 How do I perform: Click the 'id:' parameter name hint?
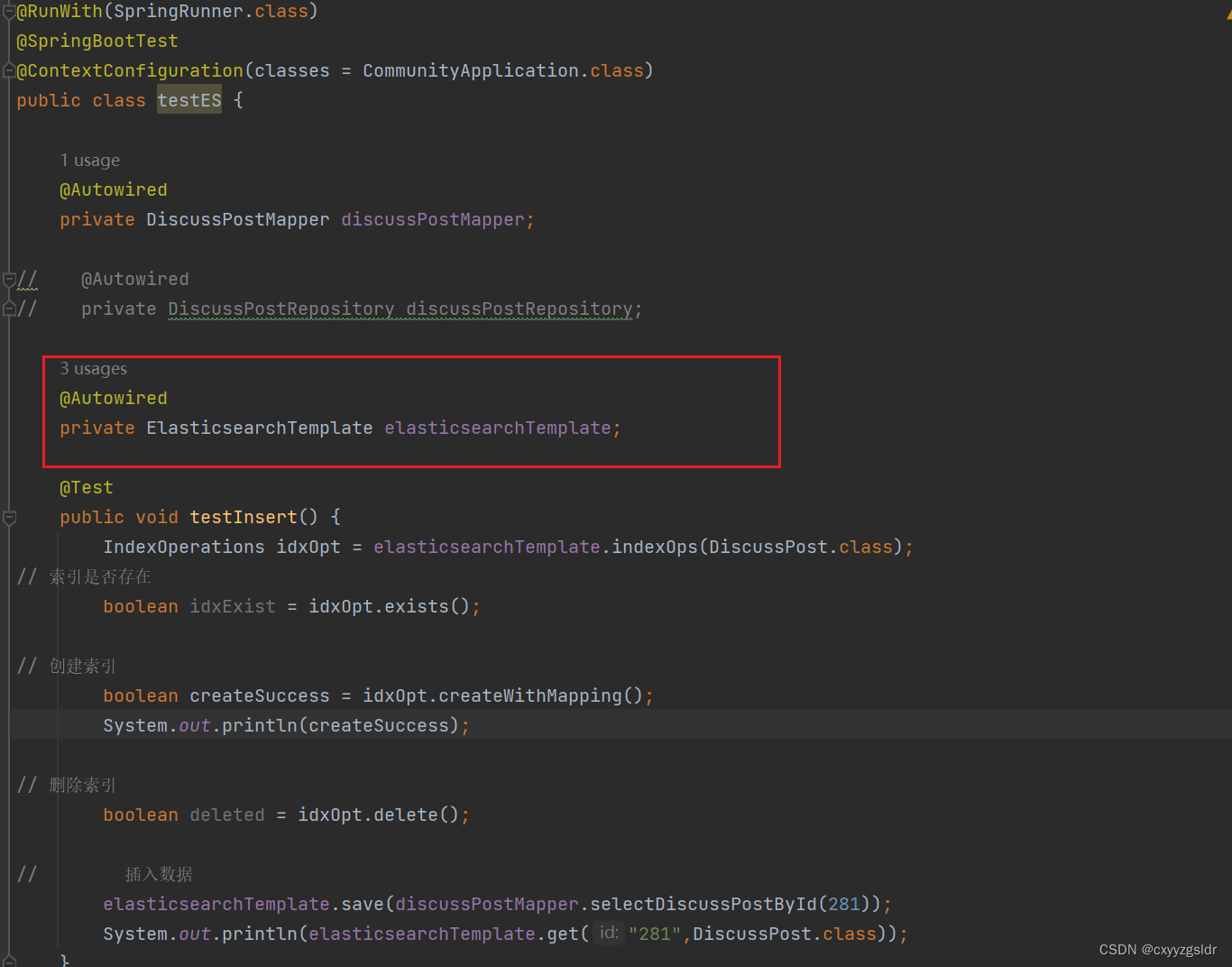(609, 933)
